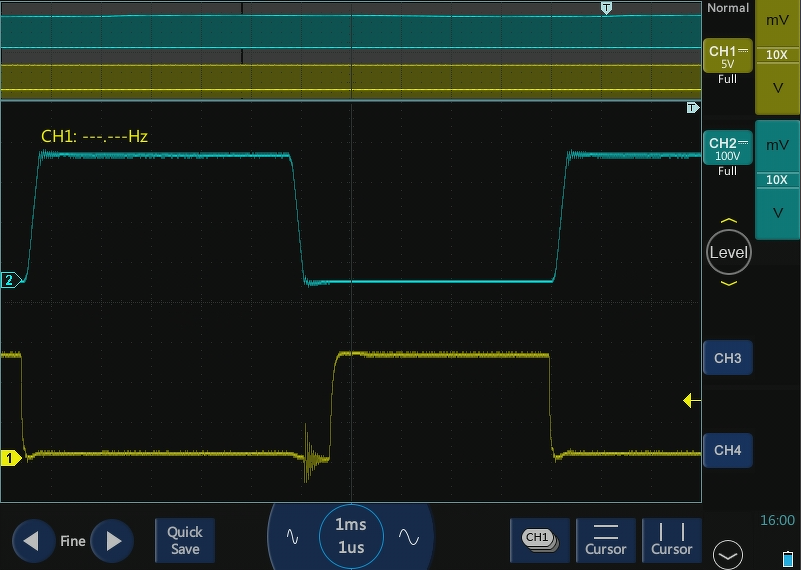Image resolution: width=801 pixels, height=570 pixels.
Task: Choose mV in the yellow CH1 scale strip
Action: click(778, 20)
